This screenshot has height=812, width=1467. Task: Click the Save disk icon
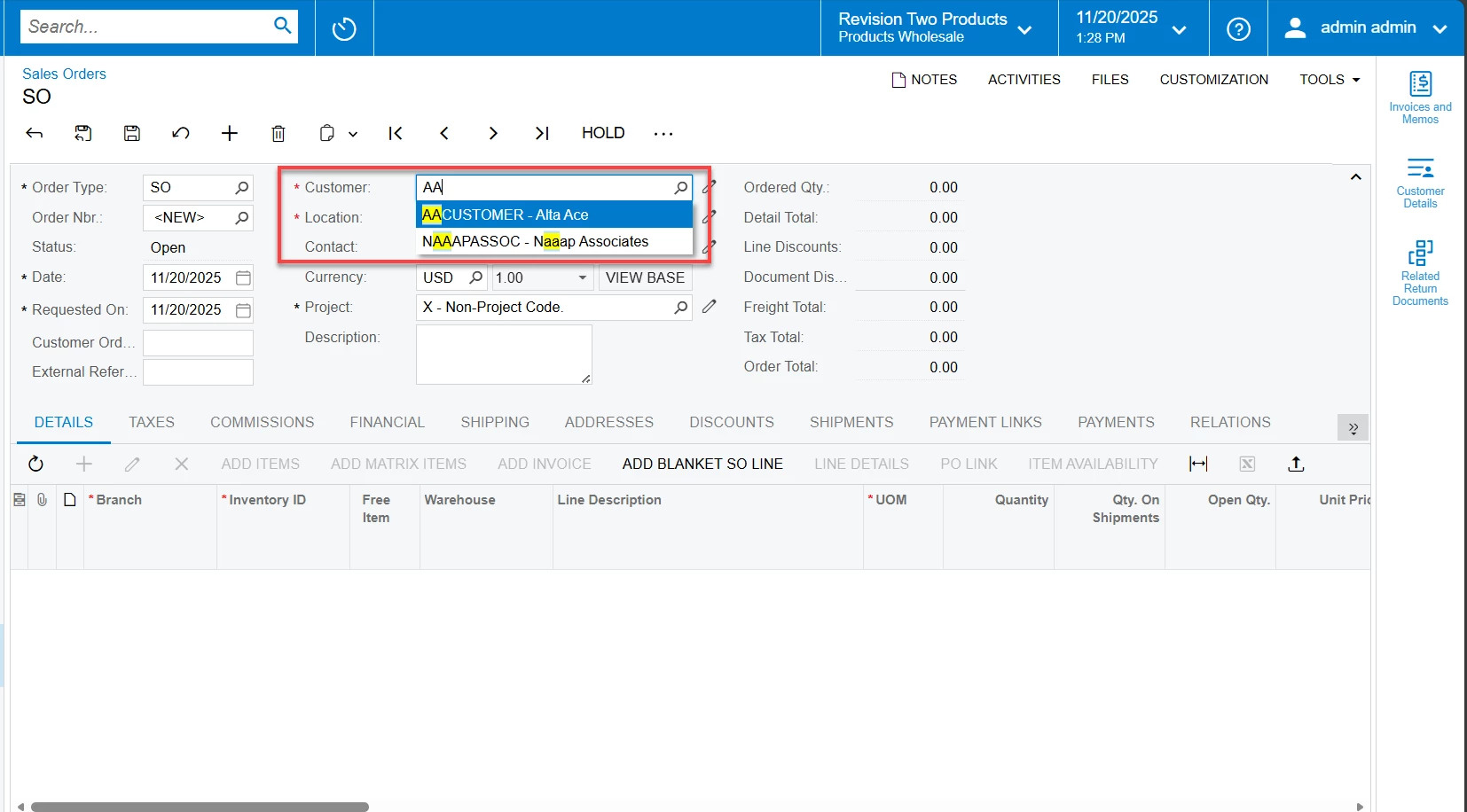[x=131, y=133]
